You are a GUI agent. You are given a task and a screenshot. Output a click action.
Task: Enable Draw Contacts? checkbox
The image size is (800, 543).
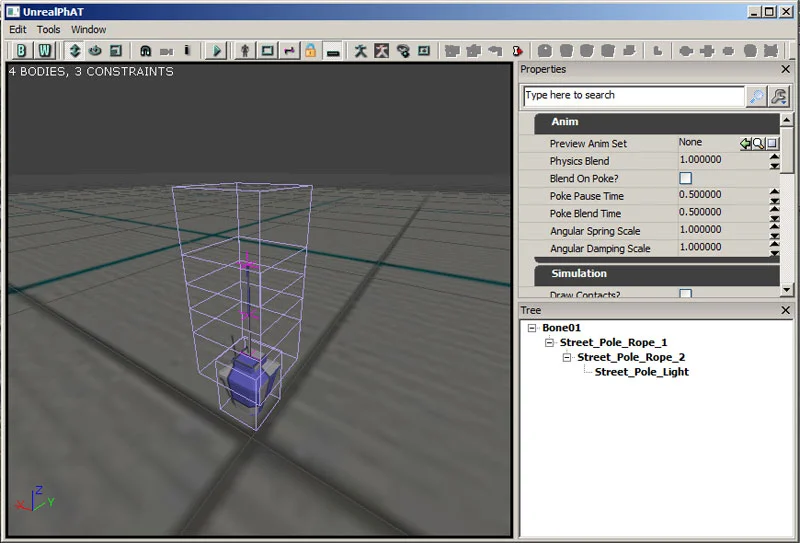[685, 293]
